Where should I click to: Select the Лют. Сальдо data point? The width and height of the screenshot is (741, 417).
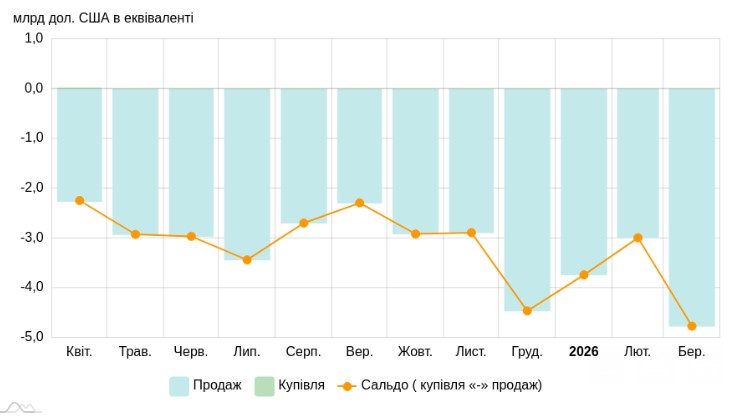click(x=637, y=238)
